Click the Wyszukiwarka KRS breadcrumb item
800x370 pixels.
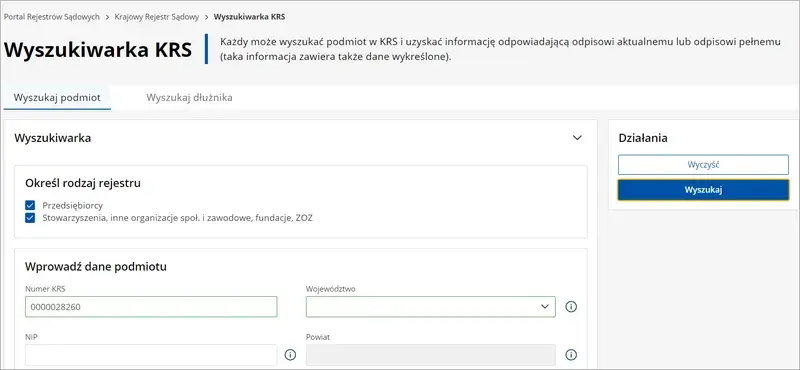[249, 17]
